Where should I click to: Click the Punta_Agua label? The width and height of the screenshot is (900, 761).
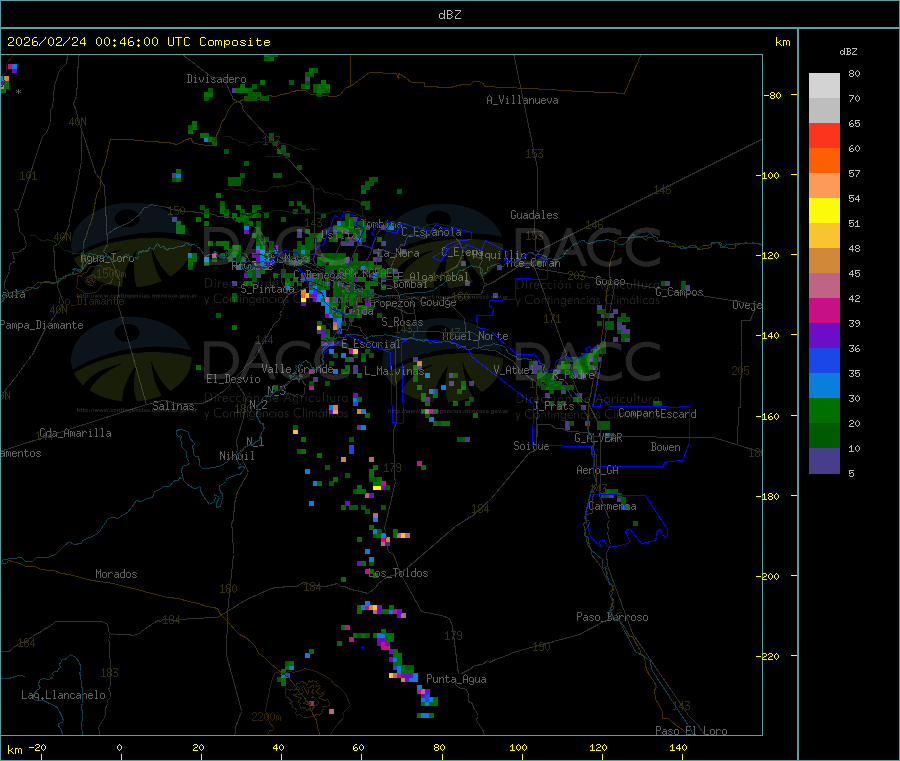(x=456, y=679)
